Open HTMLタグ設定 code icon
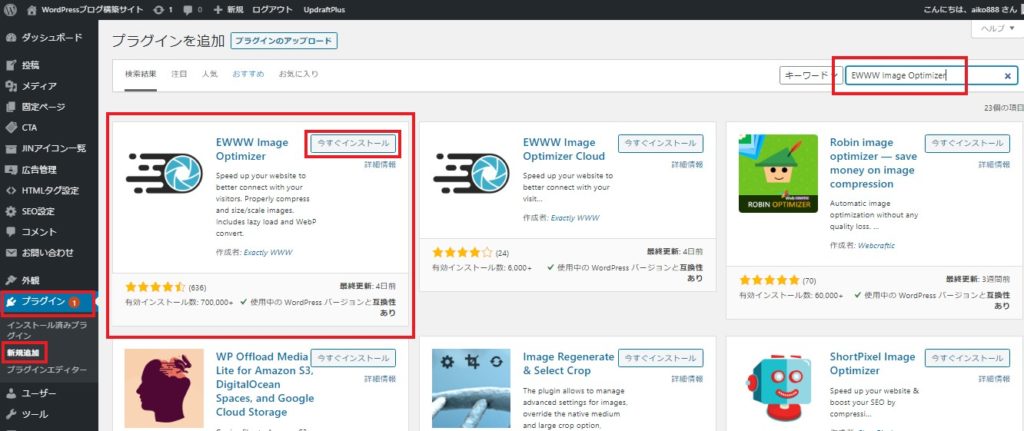The width and height of the screenshot is (1024, 431). coord(10,191)
